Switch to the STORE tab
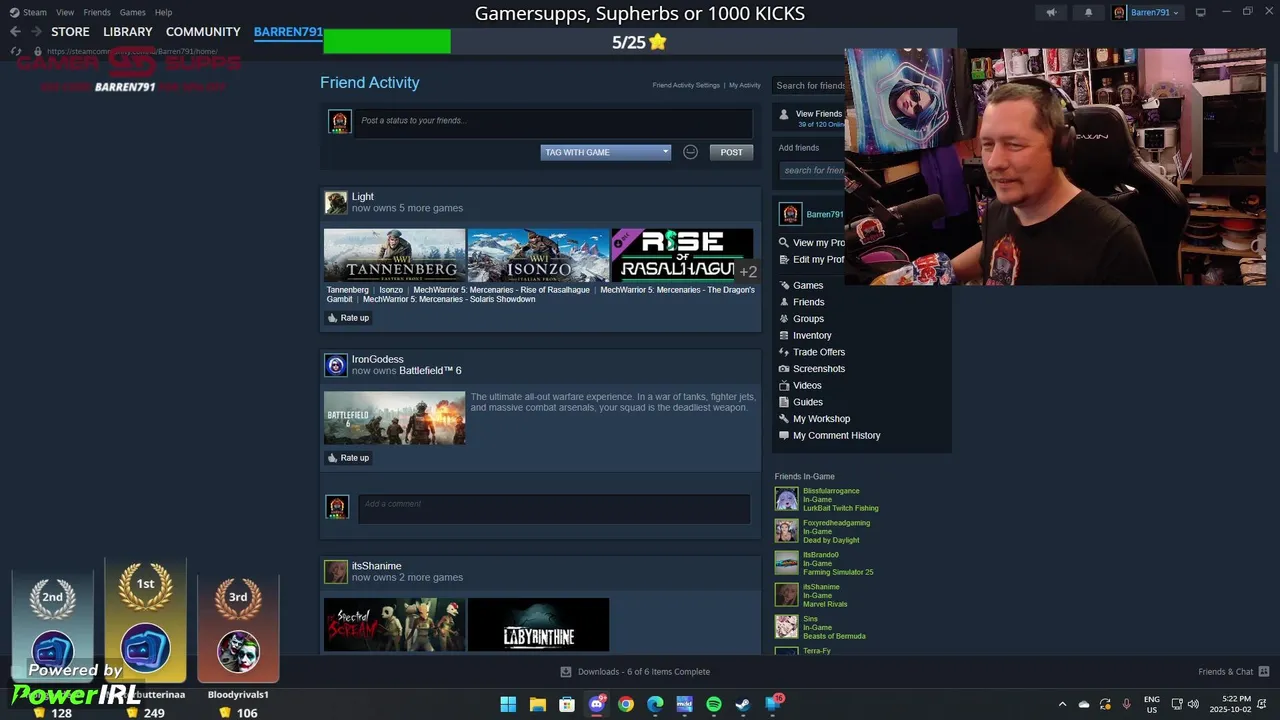The height and width of the screenshot is (720, 1280). [70, 32]
